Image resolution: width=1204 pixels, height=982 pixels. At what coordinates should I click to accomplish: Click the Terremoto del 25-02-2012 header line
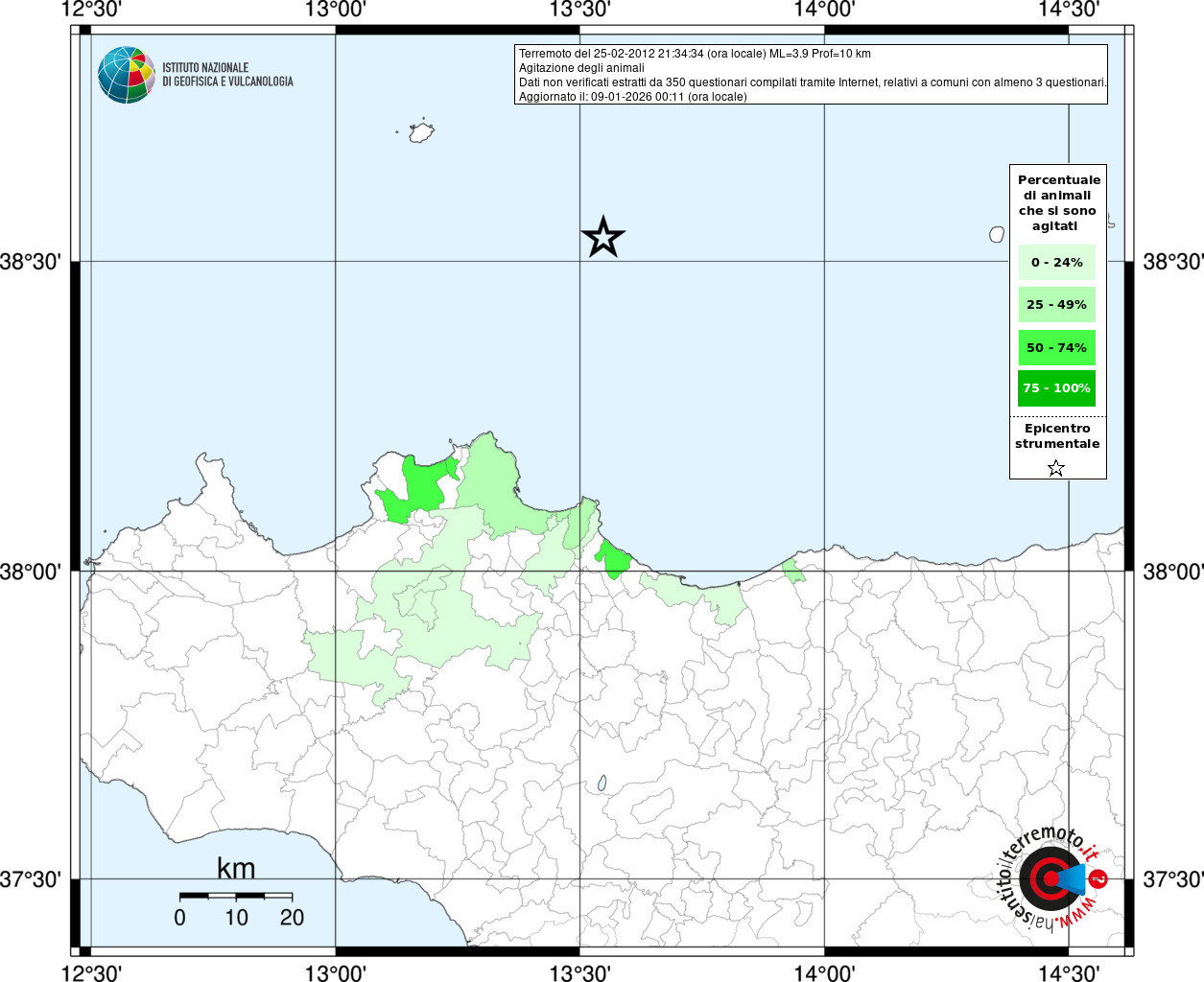tap(695, 54)
